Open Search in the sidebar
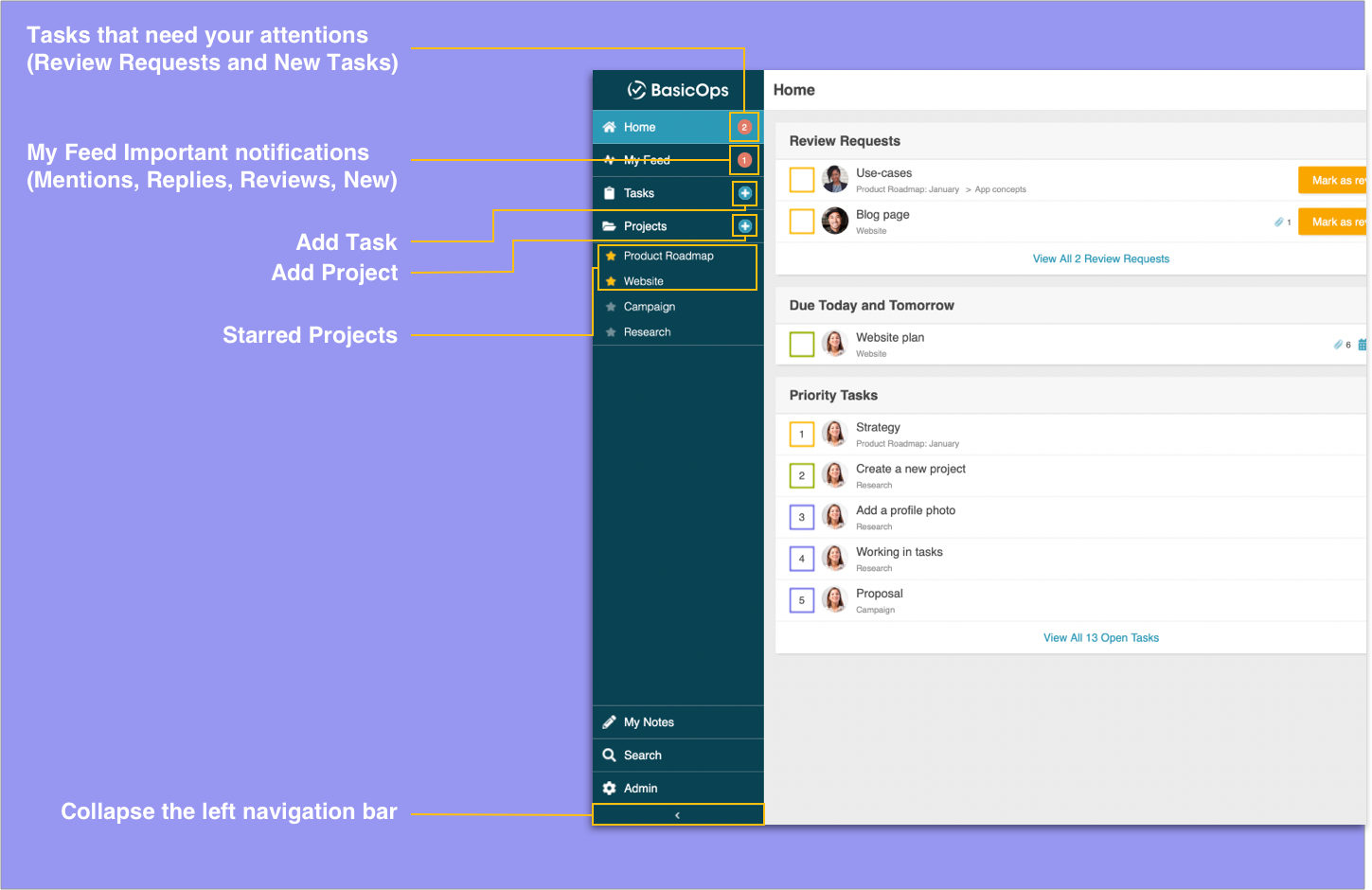This screenshot has height=890, width=1372. (x=642, y=756)
